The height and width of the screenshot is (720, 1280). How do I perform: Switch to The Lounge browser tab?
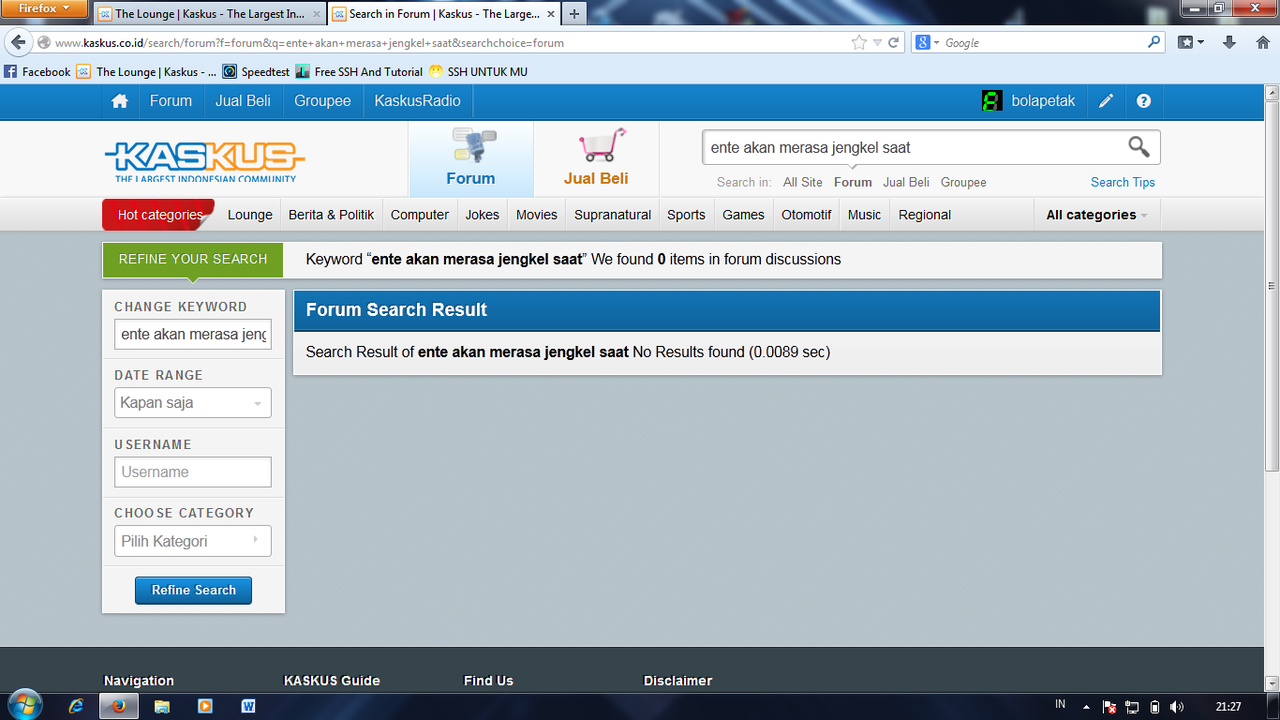pyautogui.click(x=208, y=14)
